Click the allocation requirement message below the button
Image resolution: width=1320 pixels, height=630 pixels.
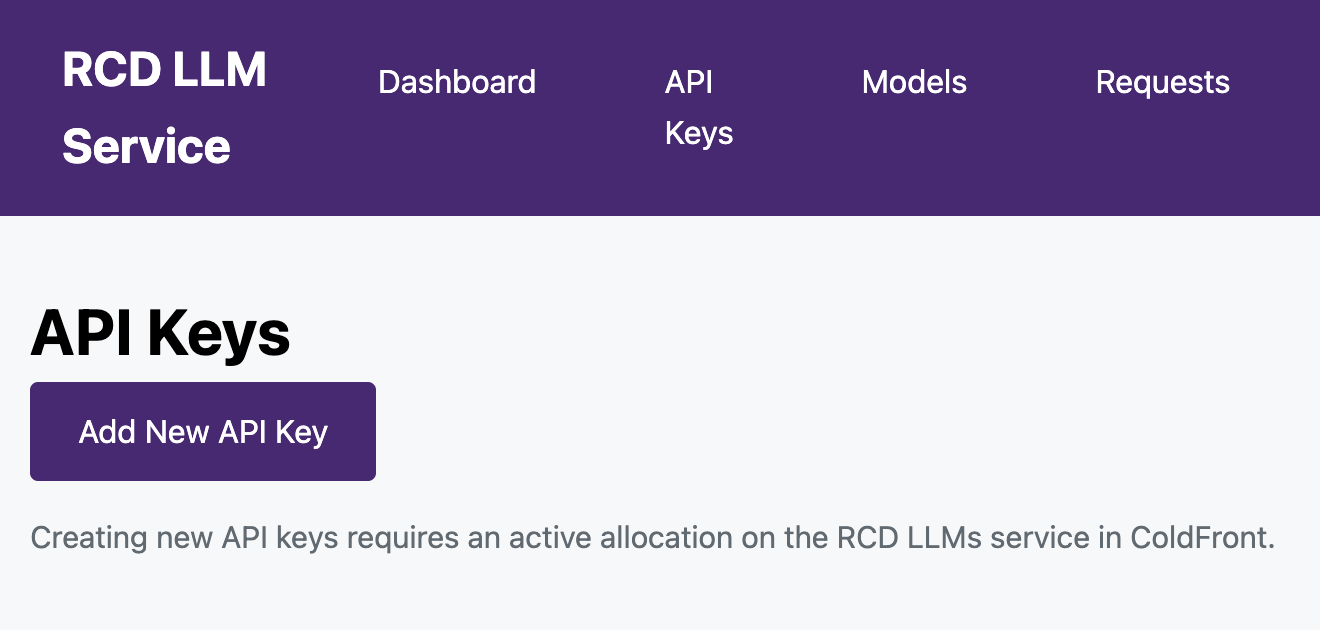click(651, 537)
